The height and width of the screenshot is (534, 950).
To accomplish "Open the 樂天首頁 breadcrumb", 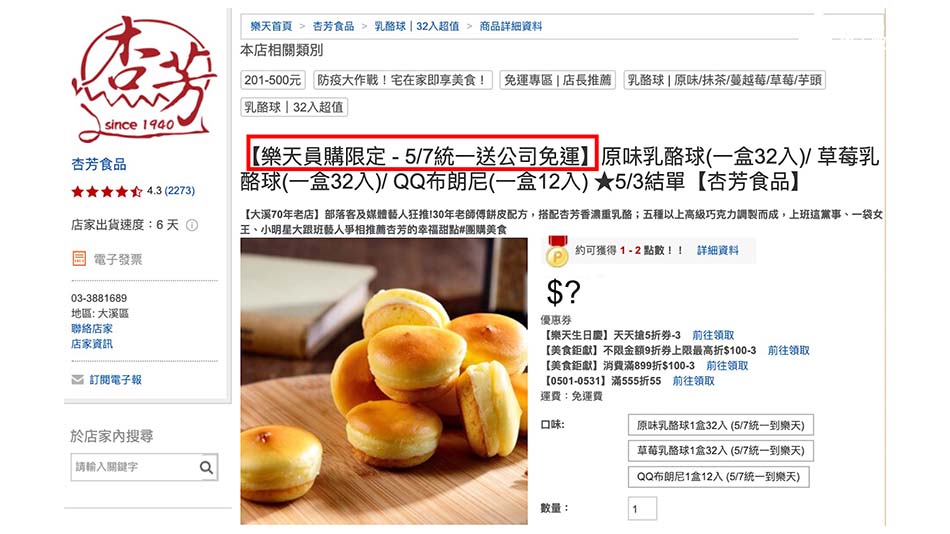I will click(271, 27).
